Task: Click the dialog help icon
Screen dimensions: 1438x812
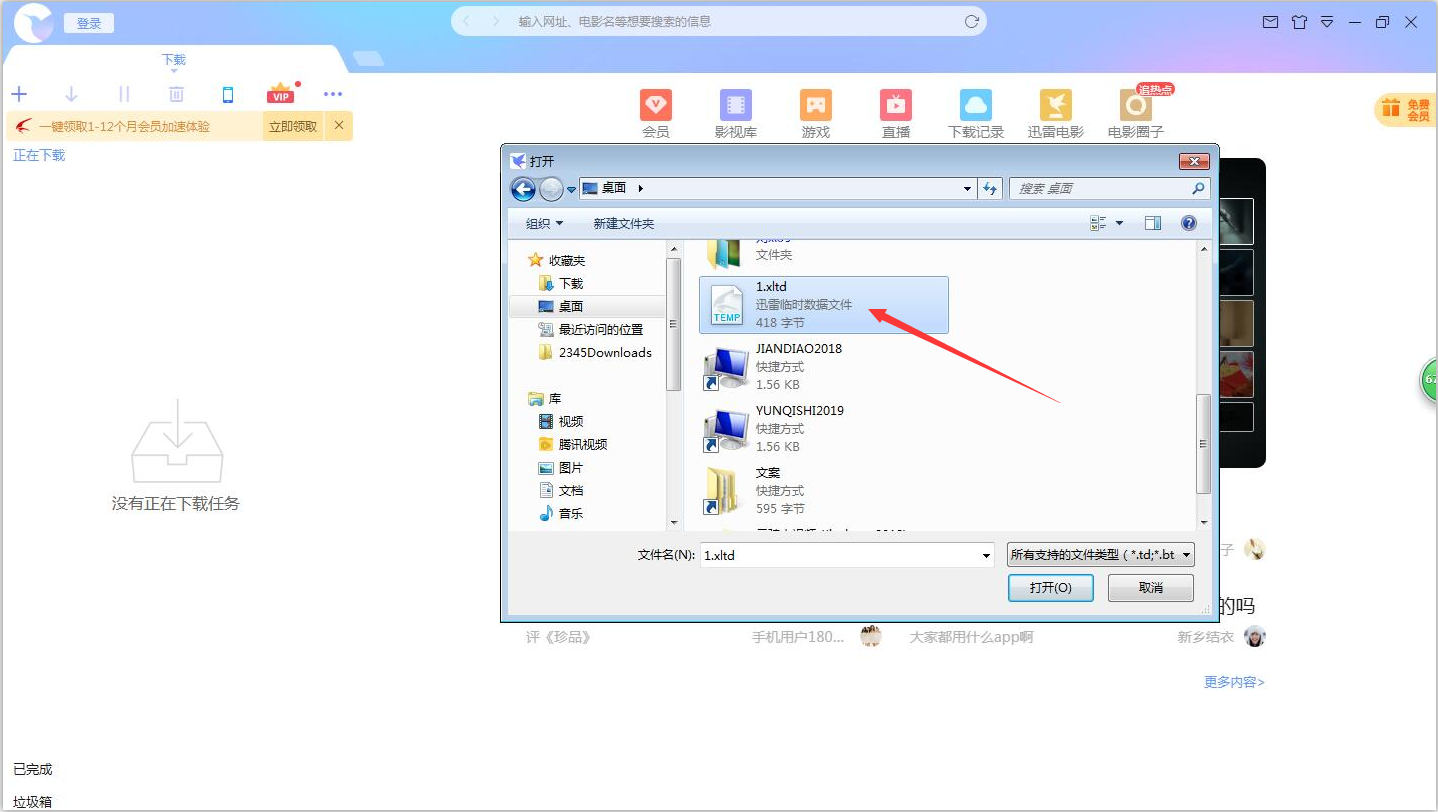Action: tap(1189, 224)
